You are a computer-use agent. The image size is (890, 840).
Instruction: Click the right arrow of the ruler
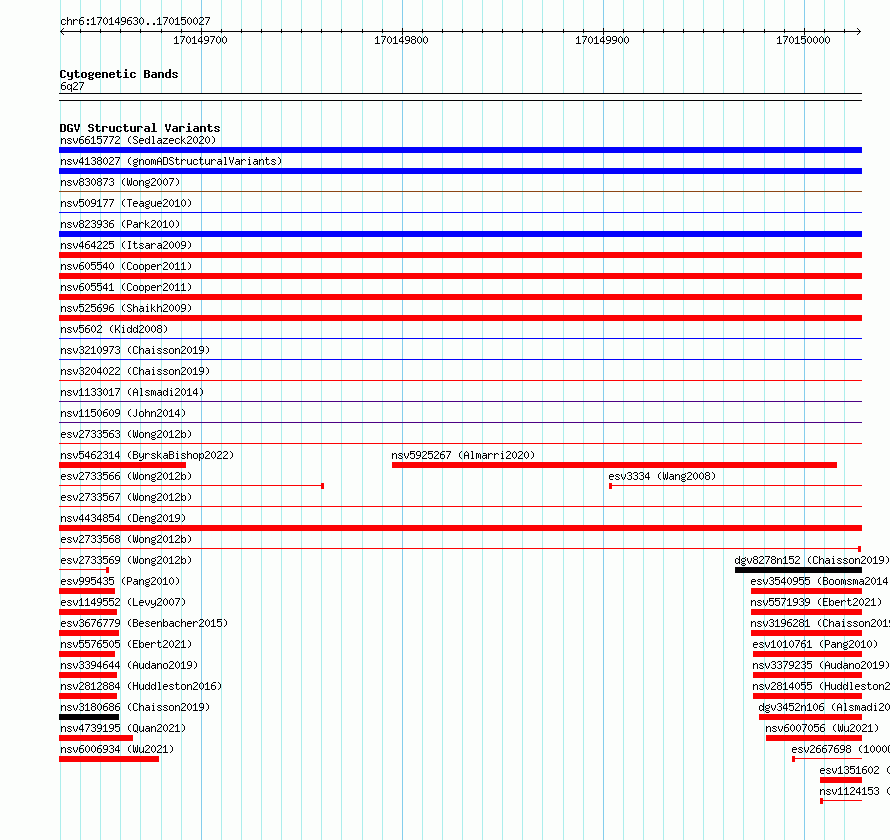[858, 31]
